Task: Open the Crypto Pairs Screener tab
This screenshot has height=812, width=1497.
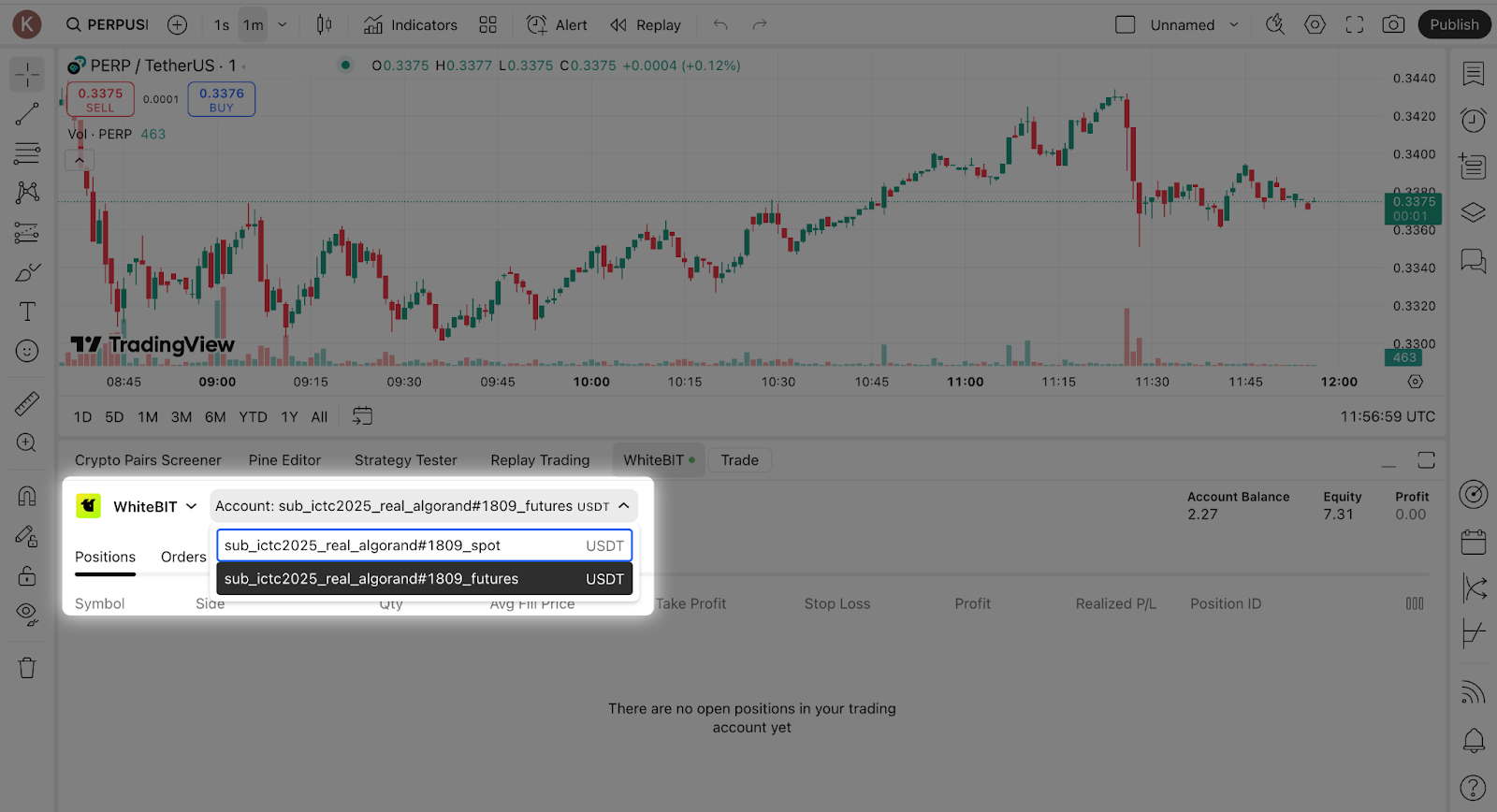Action: click(148, 460)
